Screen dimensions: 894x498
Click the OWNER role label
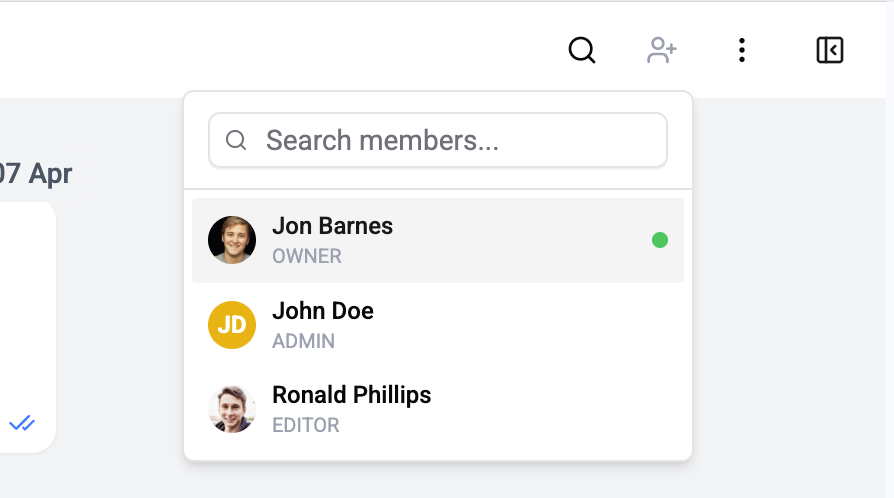tap(307, 256)
